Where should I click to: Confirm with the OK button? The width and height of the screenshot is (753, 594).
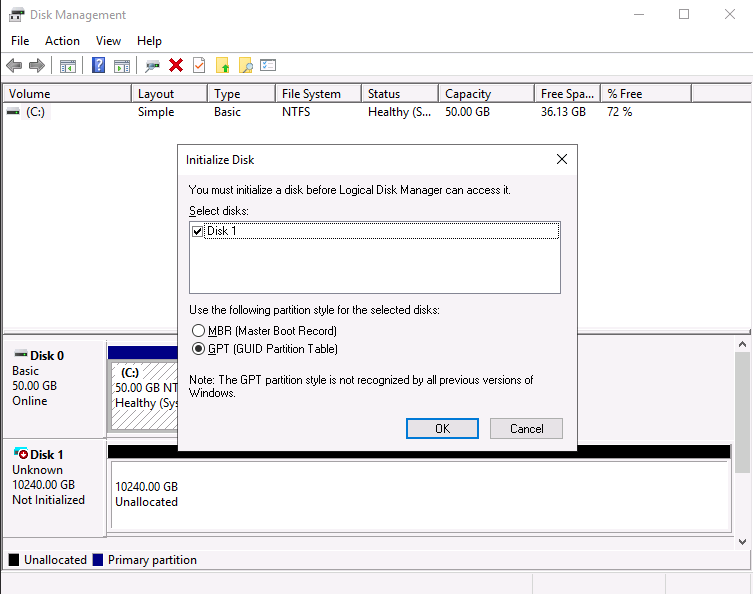tap(442, 428)
